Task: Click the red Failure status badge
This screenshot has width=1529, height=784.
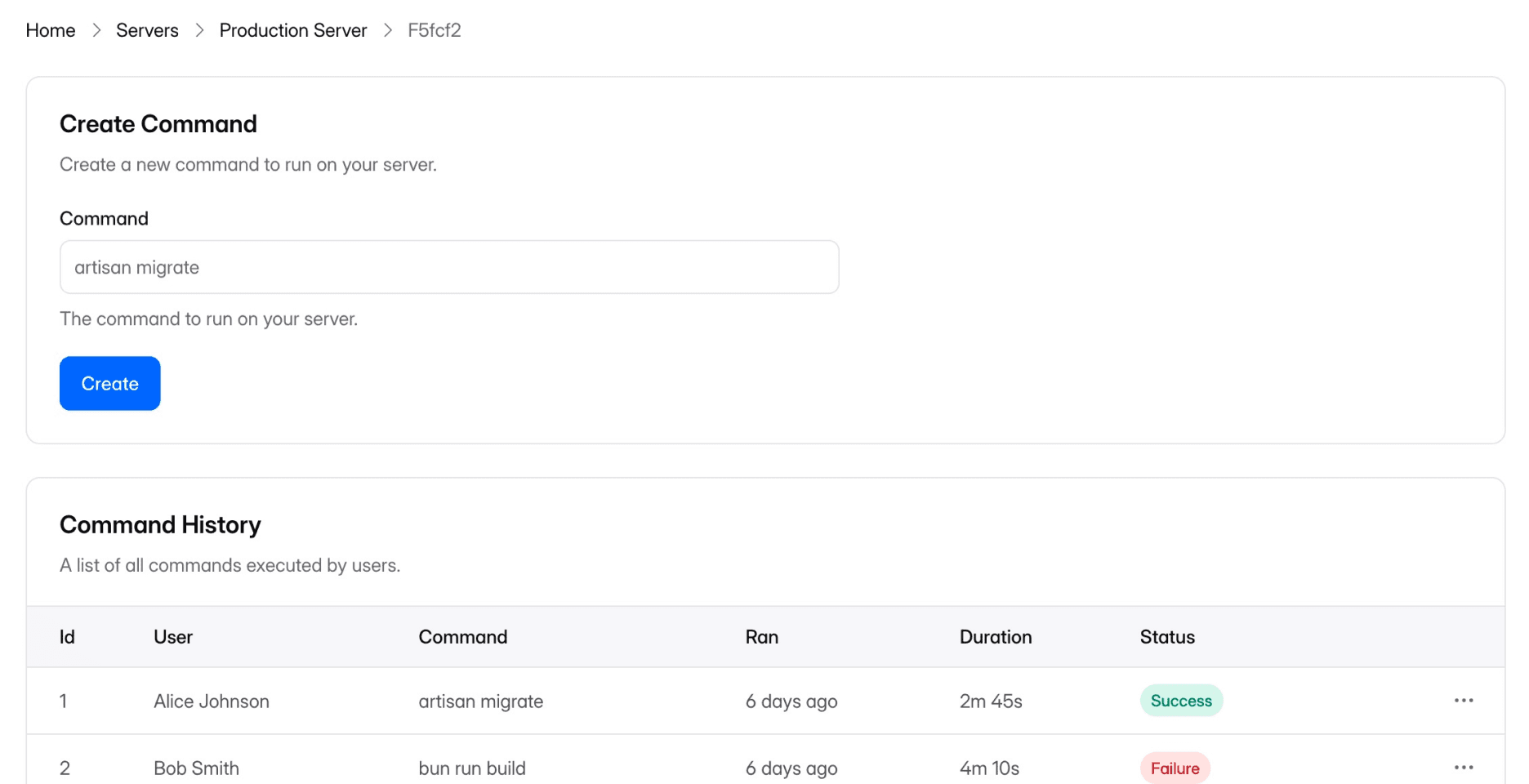Action: (1175, 768)
